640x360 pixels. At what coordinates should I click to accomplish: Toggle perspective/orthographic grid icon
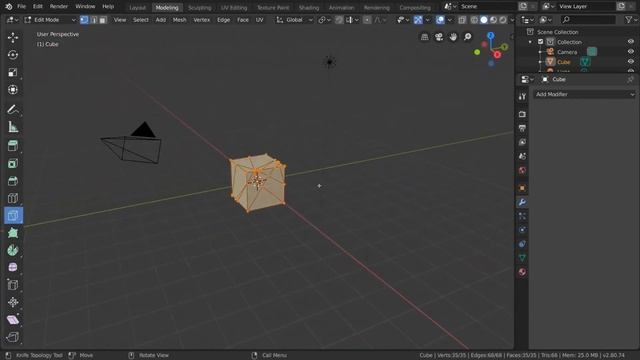coord(424,37)
